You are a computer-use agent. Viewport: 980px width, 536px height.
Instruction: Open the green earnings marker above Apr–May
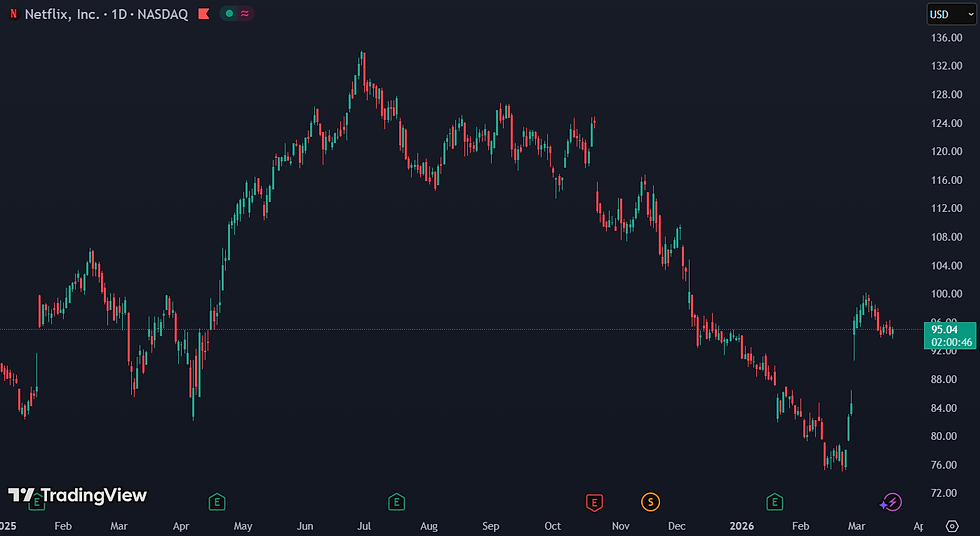(x=217, y=502)
